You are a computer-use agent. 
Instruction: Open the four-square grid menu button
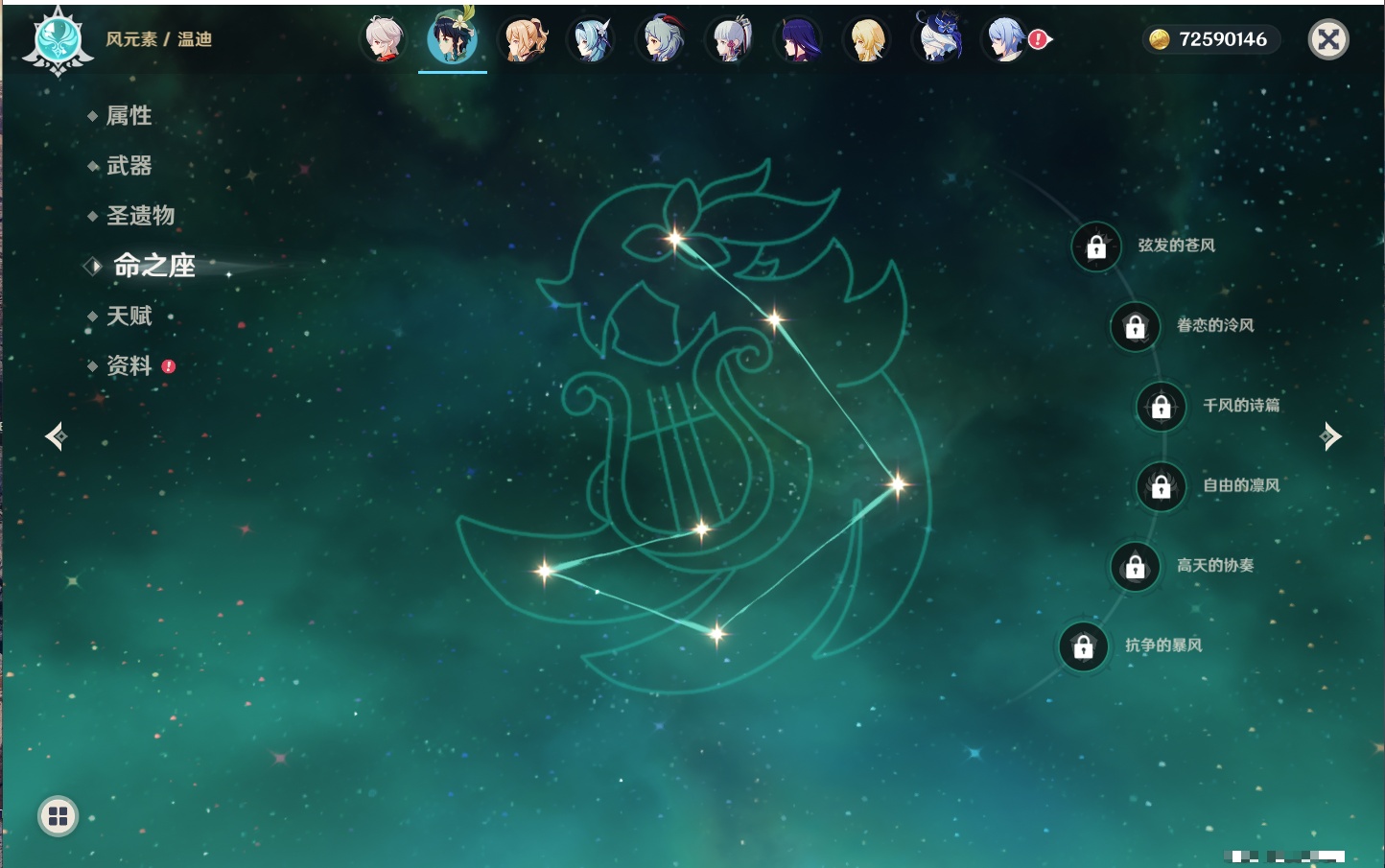coord(58,816)
